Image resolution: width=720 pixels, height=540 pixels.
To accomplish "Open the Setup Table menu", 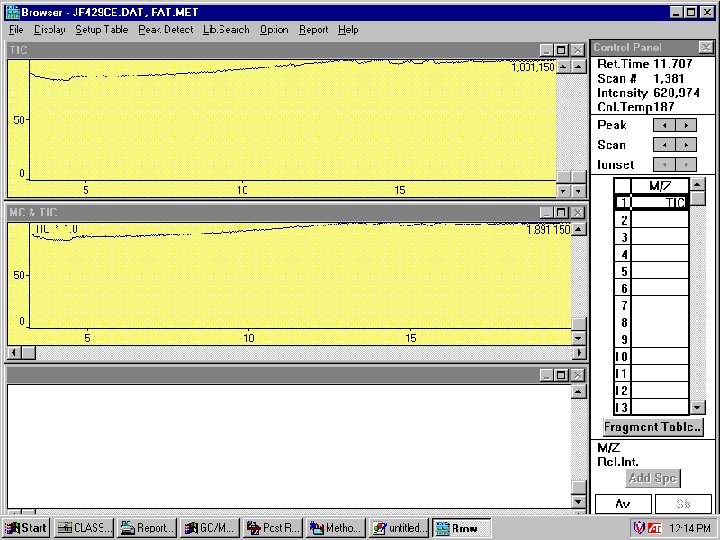I will (x=101, y=29).
